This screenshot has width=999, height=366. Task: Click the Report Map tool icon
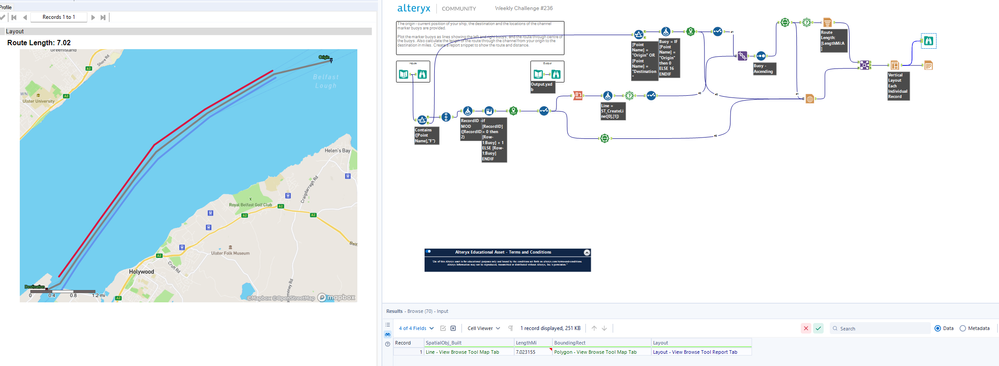coord(809,98)
